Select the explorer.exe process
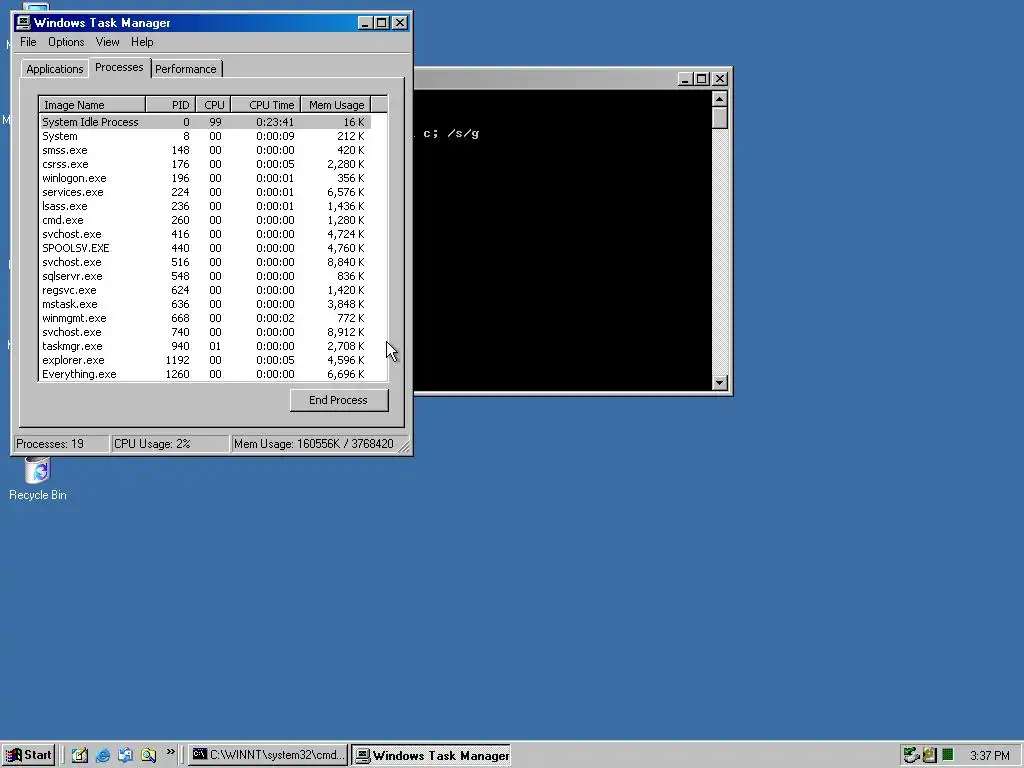This screenshot has height=768, width=1024. point(204,360)
